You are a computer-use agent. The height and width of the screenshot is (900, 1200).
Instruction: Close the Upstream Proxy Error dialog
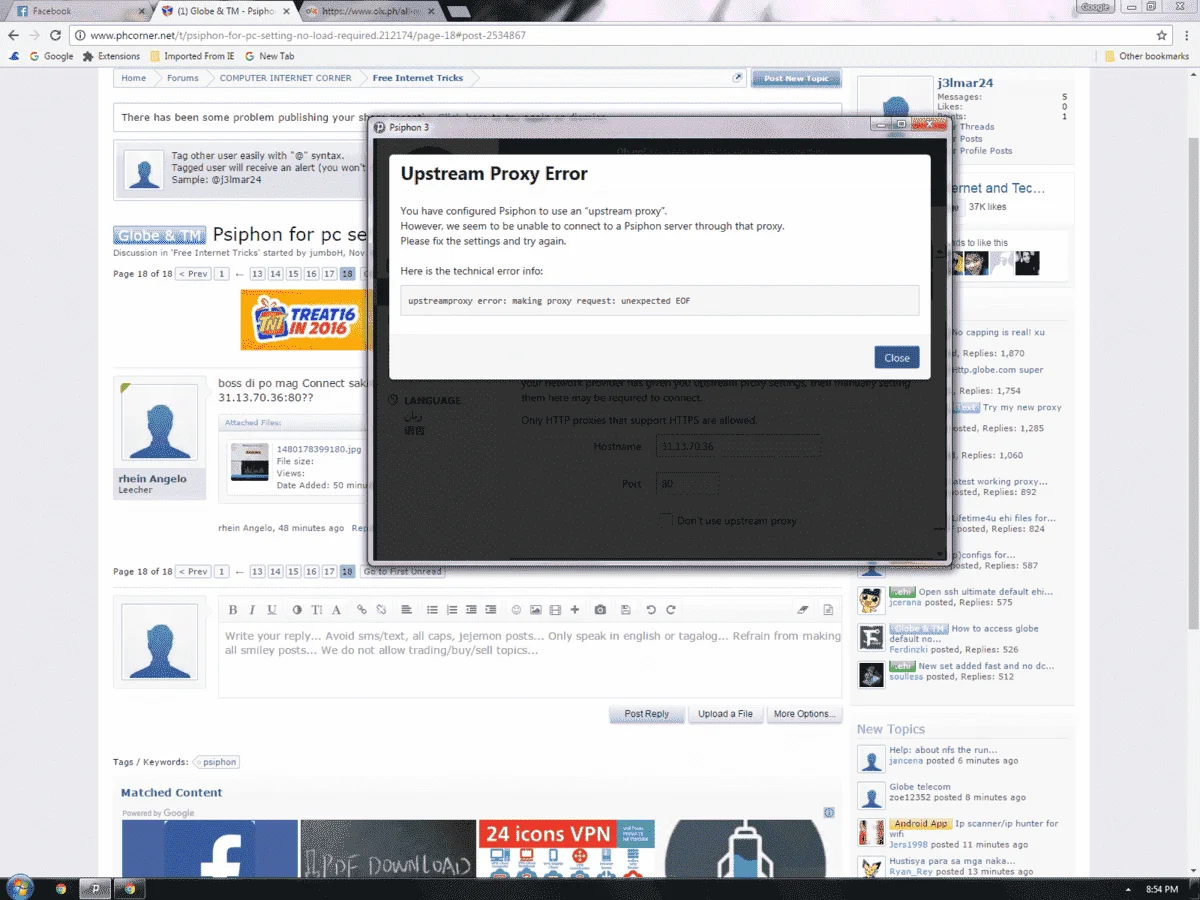pos(897,358)
